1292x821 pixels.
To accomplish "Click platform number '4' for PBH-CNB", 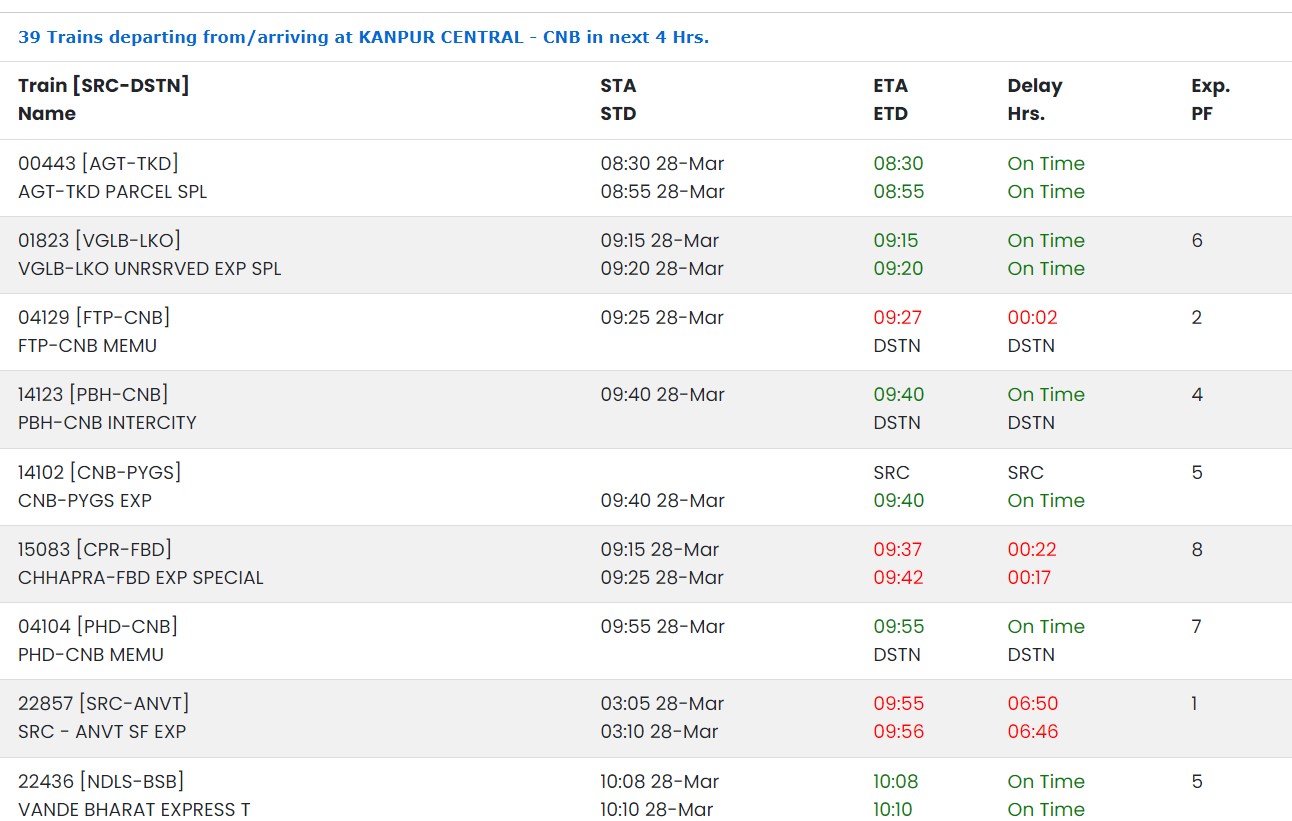I will click(1197, 395).
